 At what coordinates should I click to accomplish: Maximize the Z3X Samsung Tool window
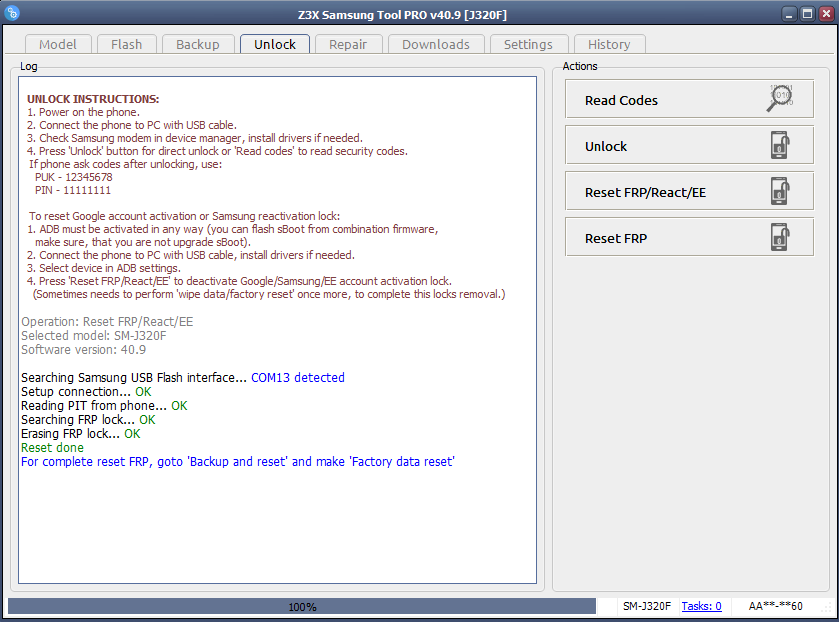point(807,14)
